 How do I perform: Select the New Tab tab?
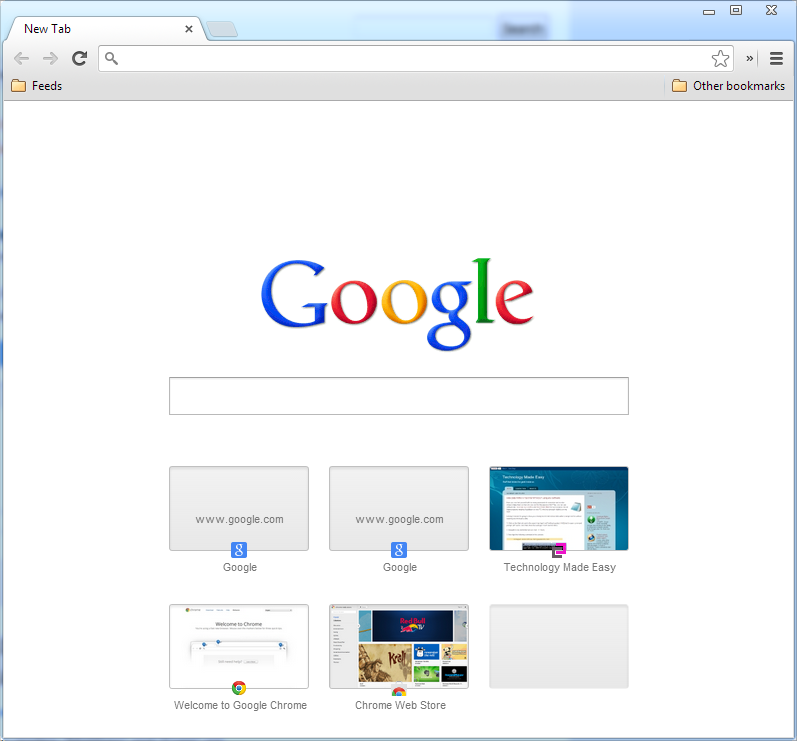coord(104,29)
